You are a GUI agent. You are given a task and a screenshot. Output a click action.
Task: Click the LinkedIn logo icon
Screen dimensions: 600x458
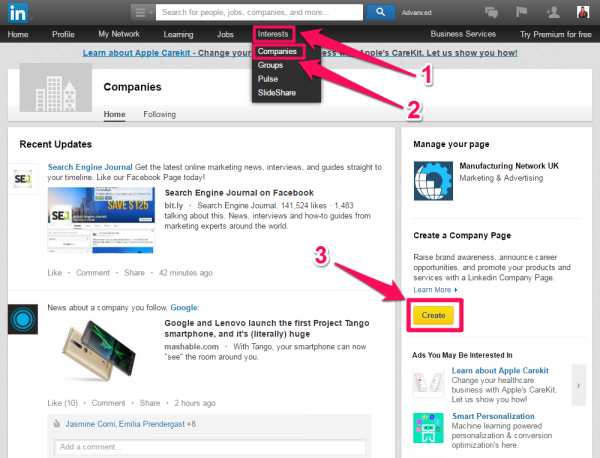point(18,13)
